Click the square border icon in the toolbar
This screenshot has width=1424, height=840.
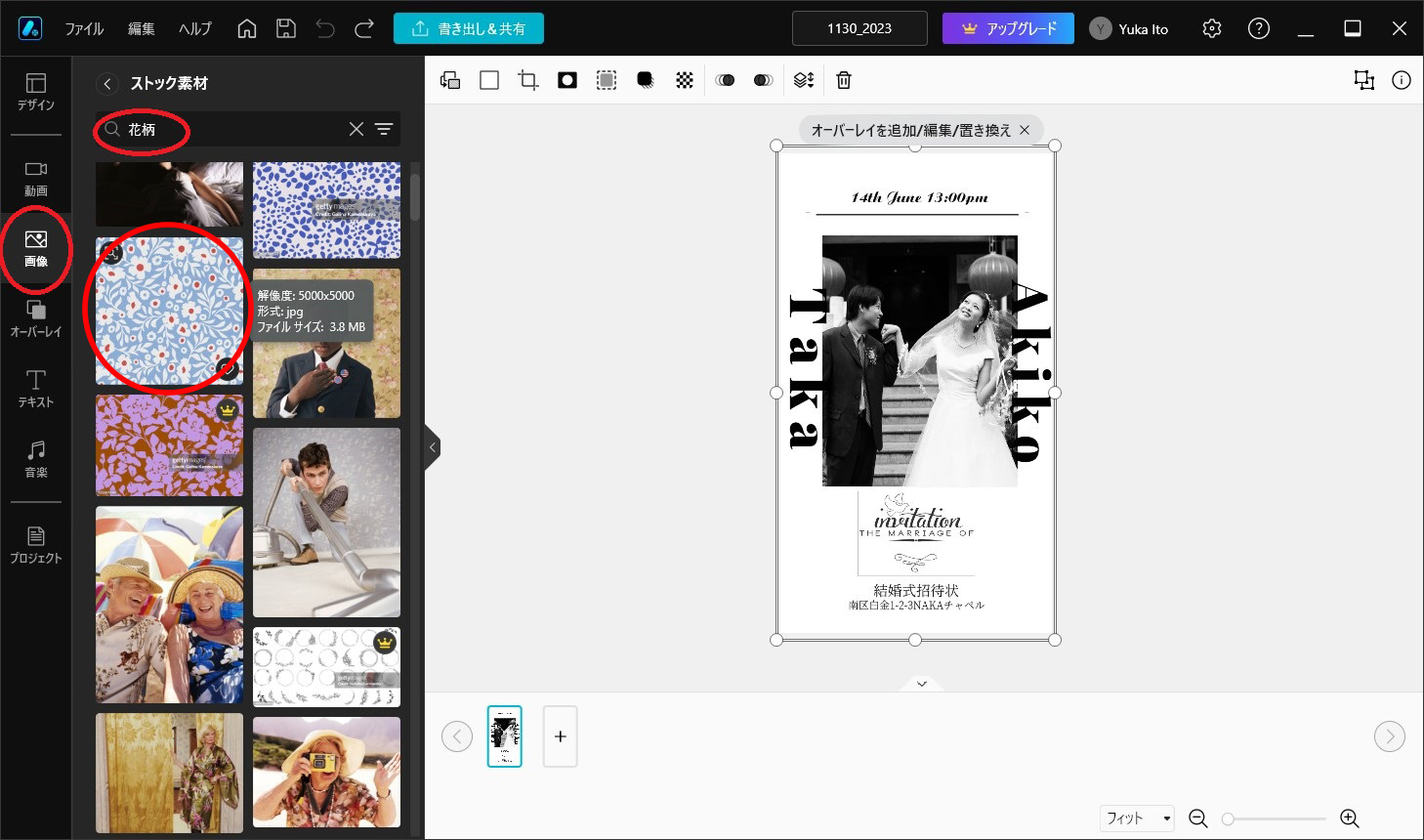(489, 80)
